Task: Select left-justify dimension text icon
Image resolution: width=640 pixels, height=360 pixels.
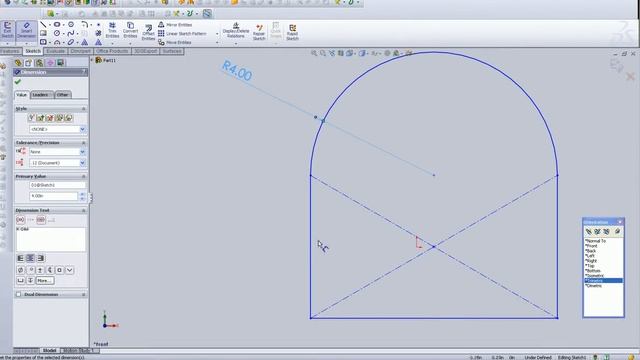Action: 20,258
